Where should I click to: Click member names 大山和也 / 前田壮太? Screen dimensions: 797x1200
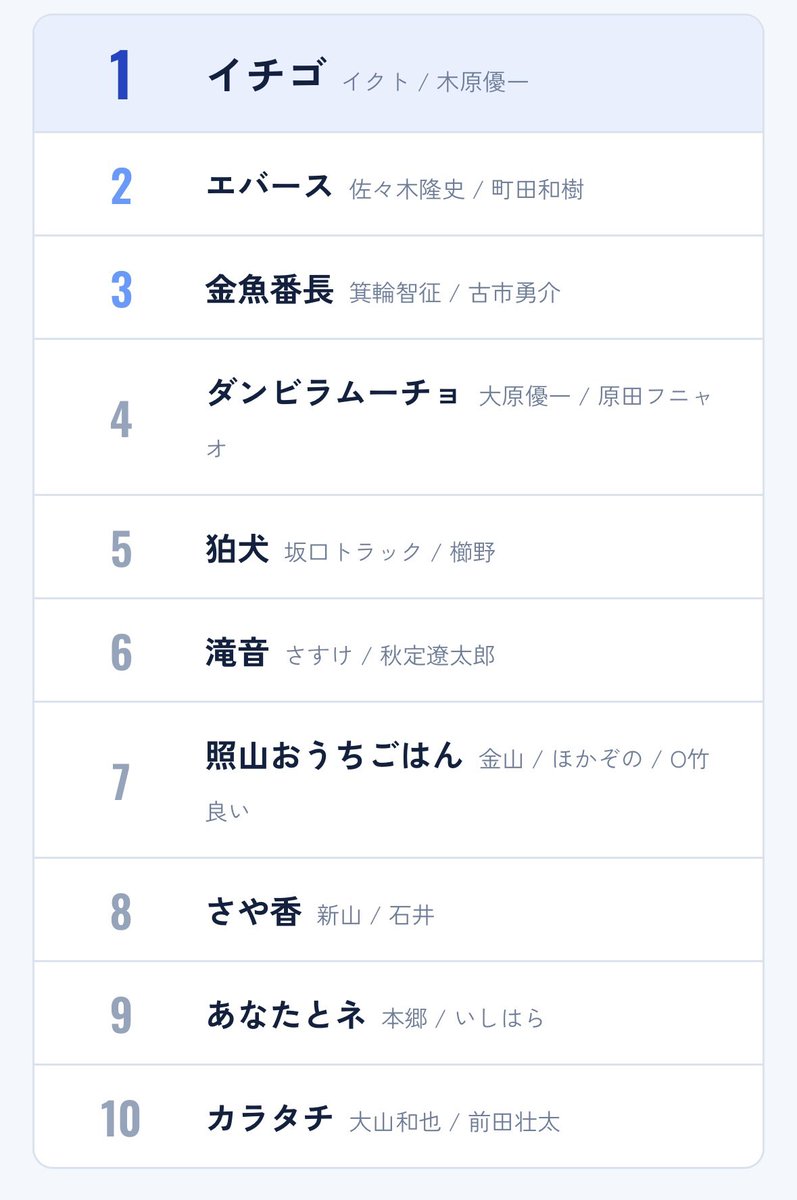pyautogui.click(x=455, y=1122)
